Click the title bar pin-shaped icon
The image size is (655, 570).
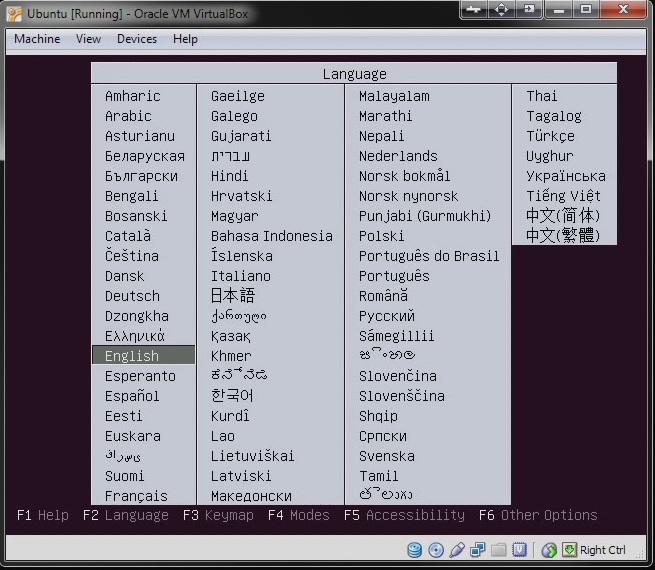pos(474,9)
